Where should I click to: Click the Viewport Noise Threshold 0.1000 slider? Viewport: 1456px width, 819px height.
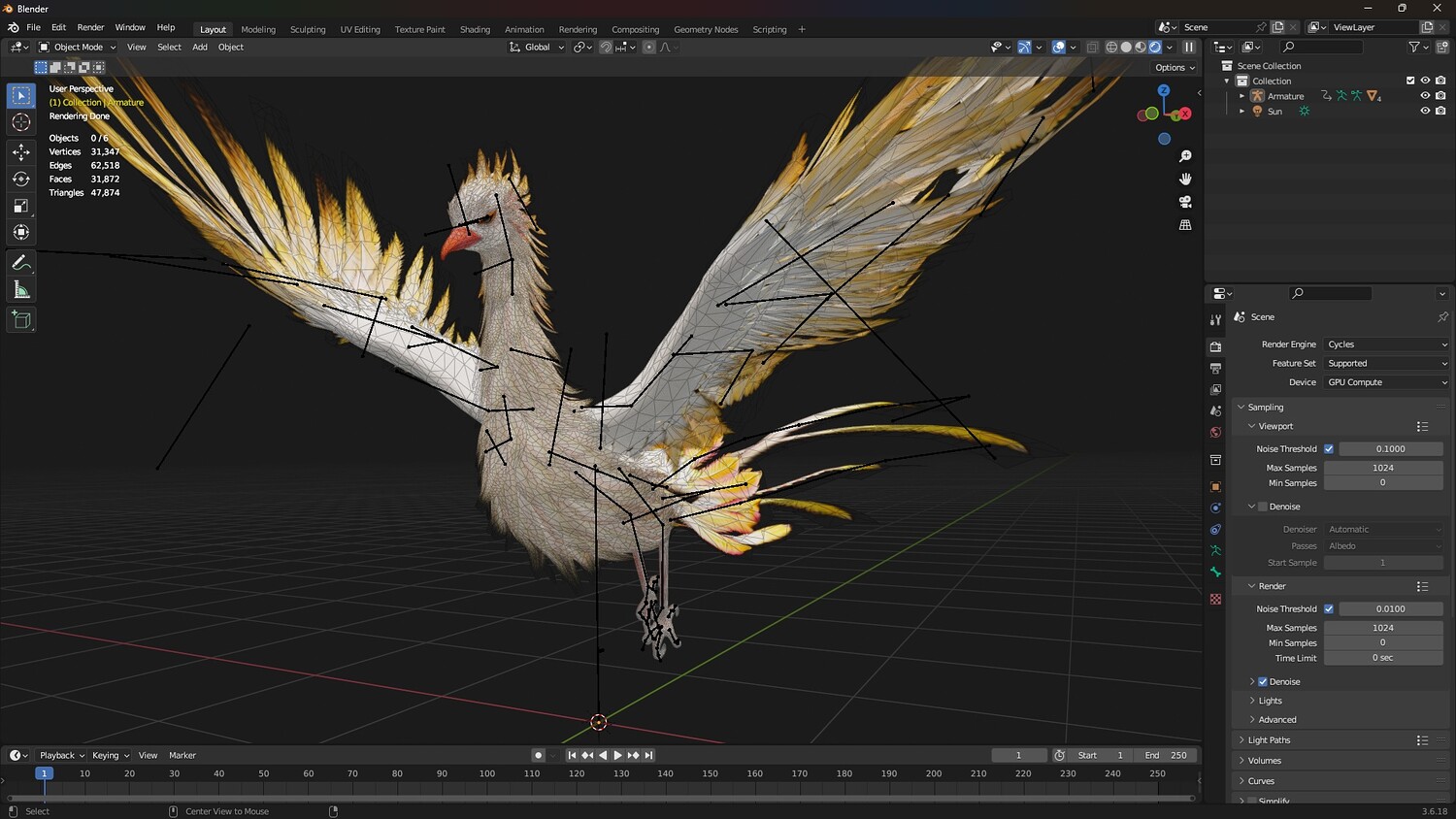1391,449
